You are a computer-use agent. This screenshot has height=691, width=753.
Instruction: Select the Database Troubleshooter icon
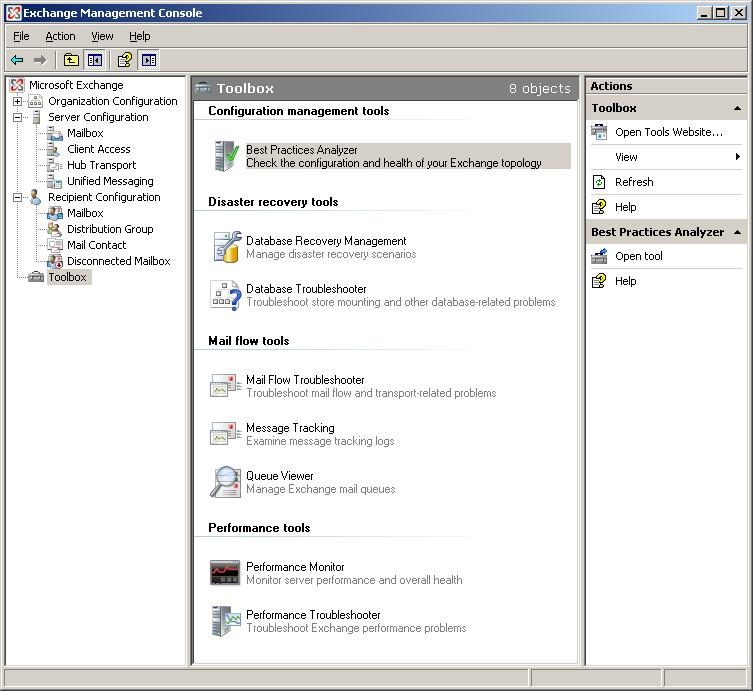coord(225,295)
